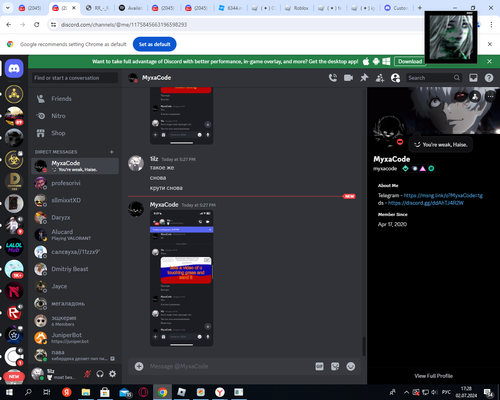Image resolution: width=500 pixels, height=400 pixels.
Task: Select the MyxaCode direct message
Action: tap(75, 166)
